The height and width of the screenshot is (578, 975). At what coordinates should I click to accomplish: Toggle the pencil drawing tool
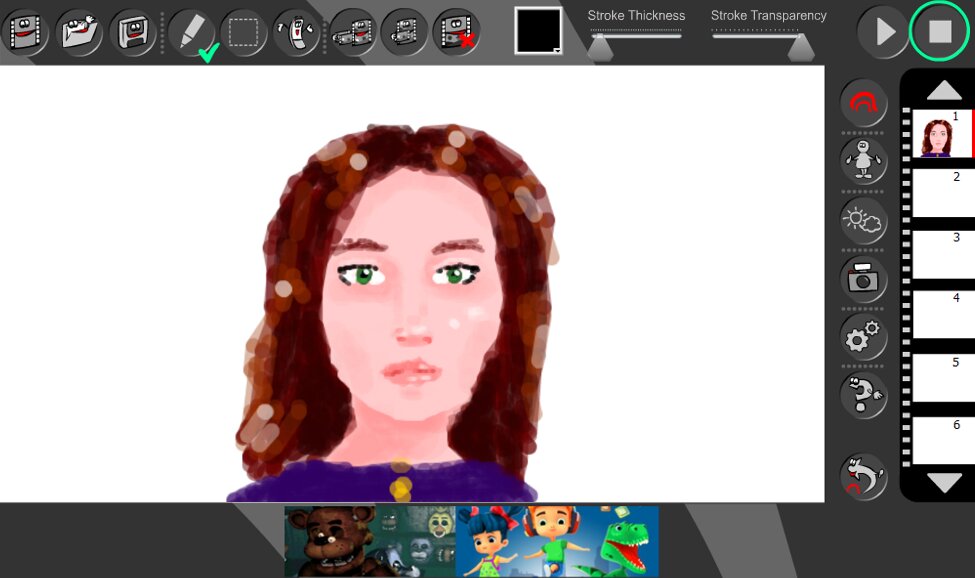tap(190, 32)
